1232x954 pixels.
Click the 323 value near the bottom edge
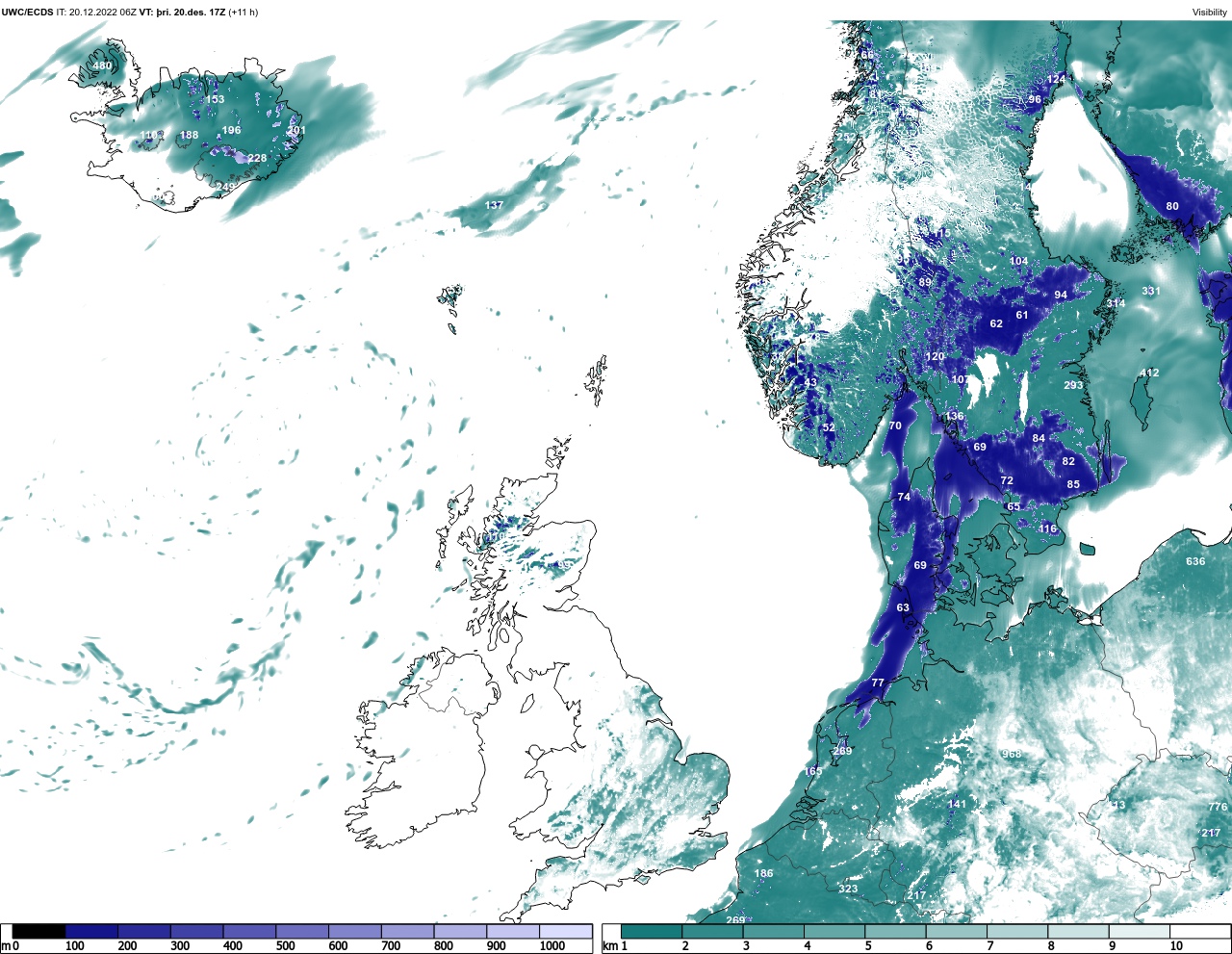[x=848, y=889]
